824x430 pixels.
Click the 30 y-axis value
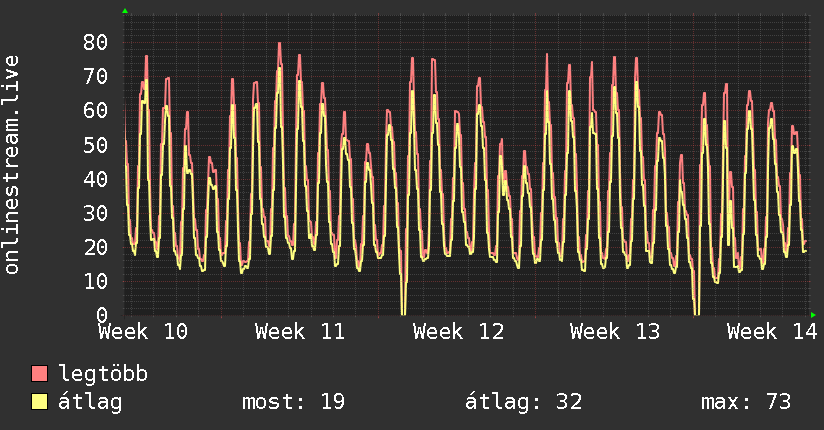click(x=95, y=213)
